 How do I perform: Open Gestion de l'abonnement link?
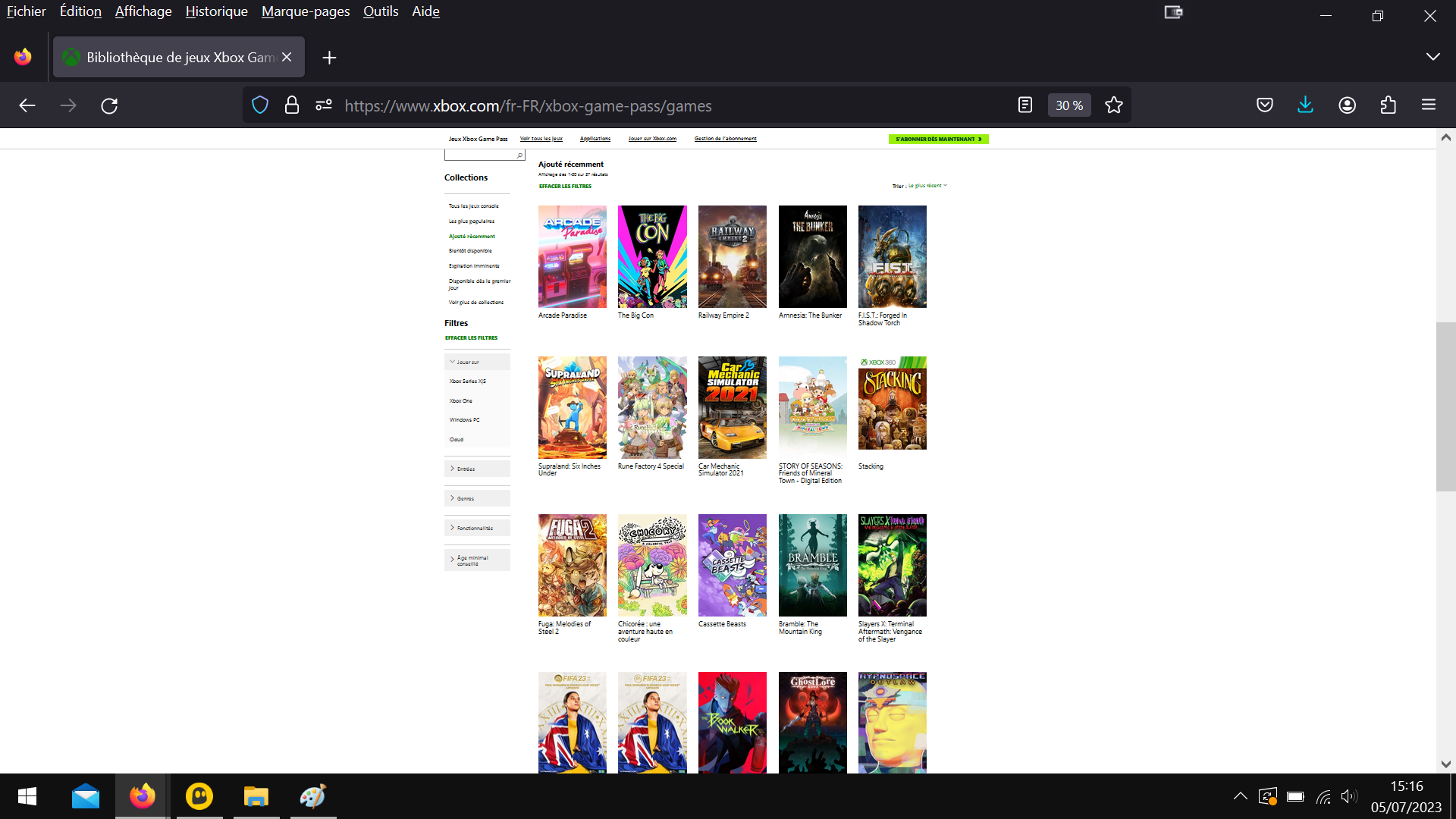(x=726, y=139)
